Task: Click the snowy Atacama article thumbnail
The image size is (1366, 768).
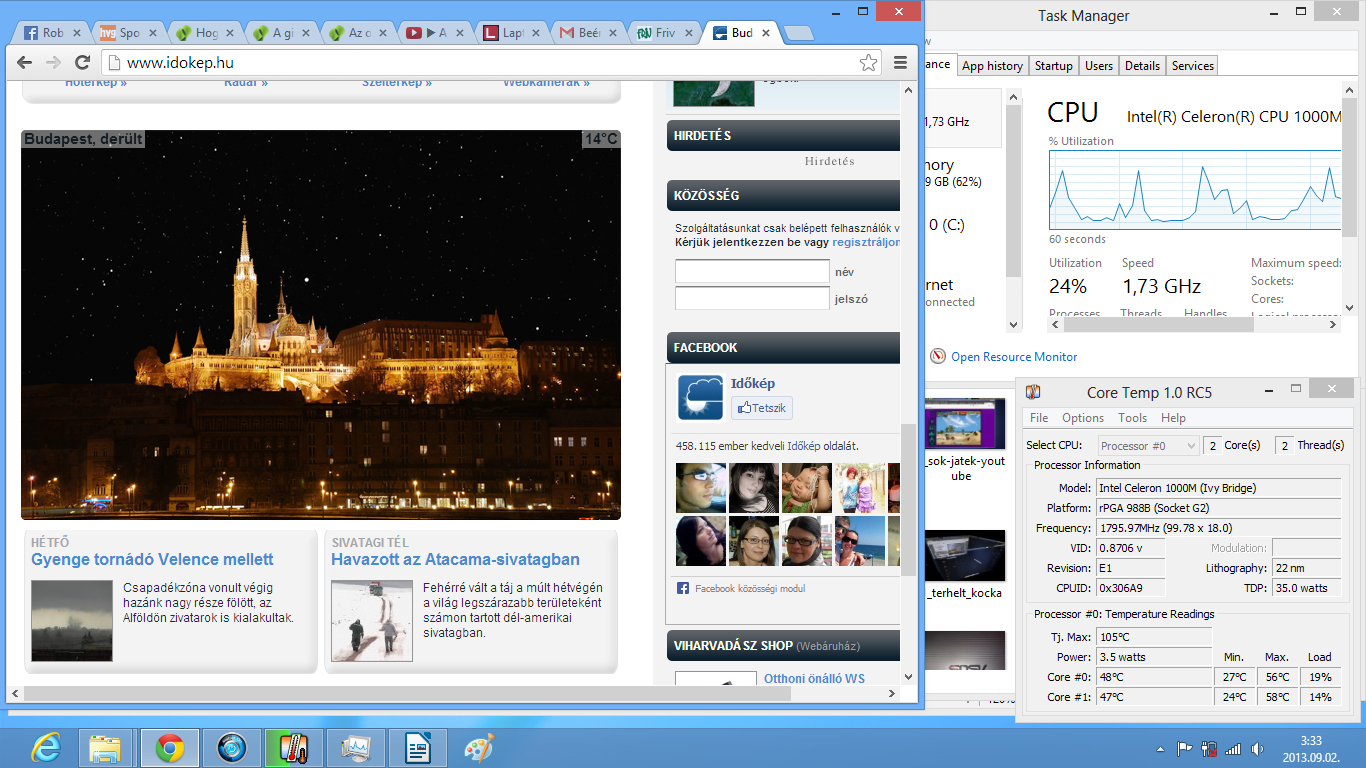Action: 372,621
